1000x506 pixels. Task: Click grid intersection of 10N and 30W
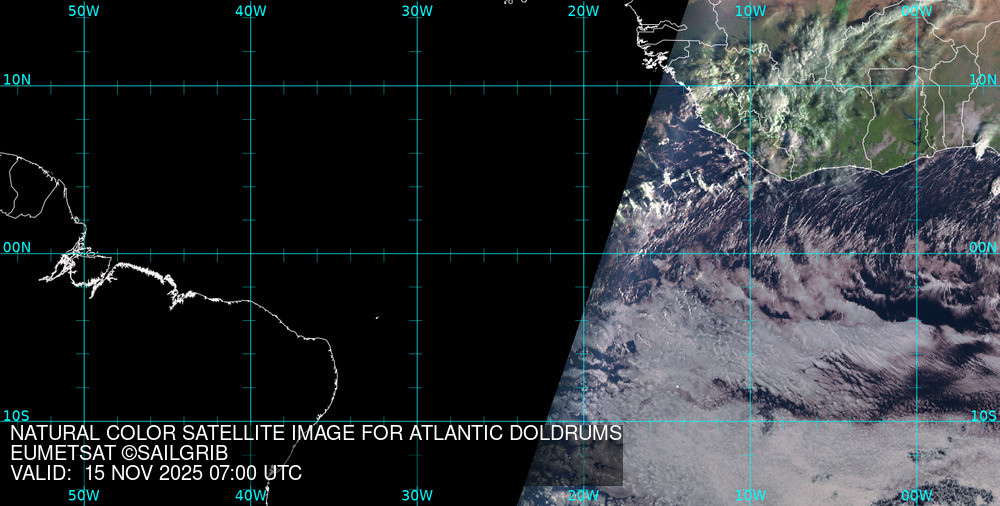pyautogui.click(x=417, y=86)
